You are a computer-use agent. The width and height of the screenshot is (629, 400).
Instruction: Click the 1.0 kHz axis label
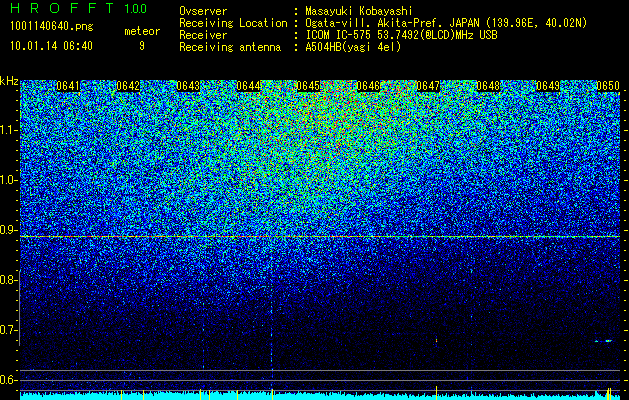point(8,180)
